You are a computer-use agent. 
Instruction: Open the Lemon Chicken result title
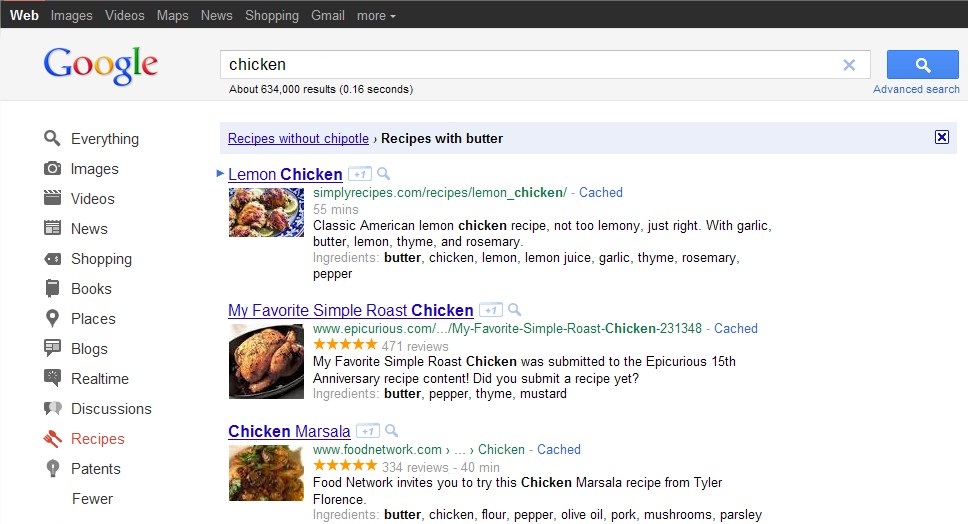pyautogui.click(x=285, y=174)
